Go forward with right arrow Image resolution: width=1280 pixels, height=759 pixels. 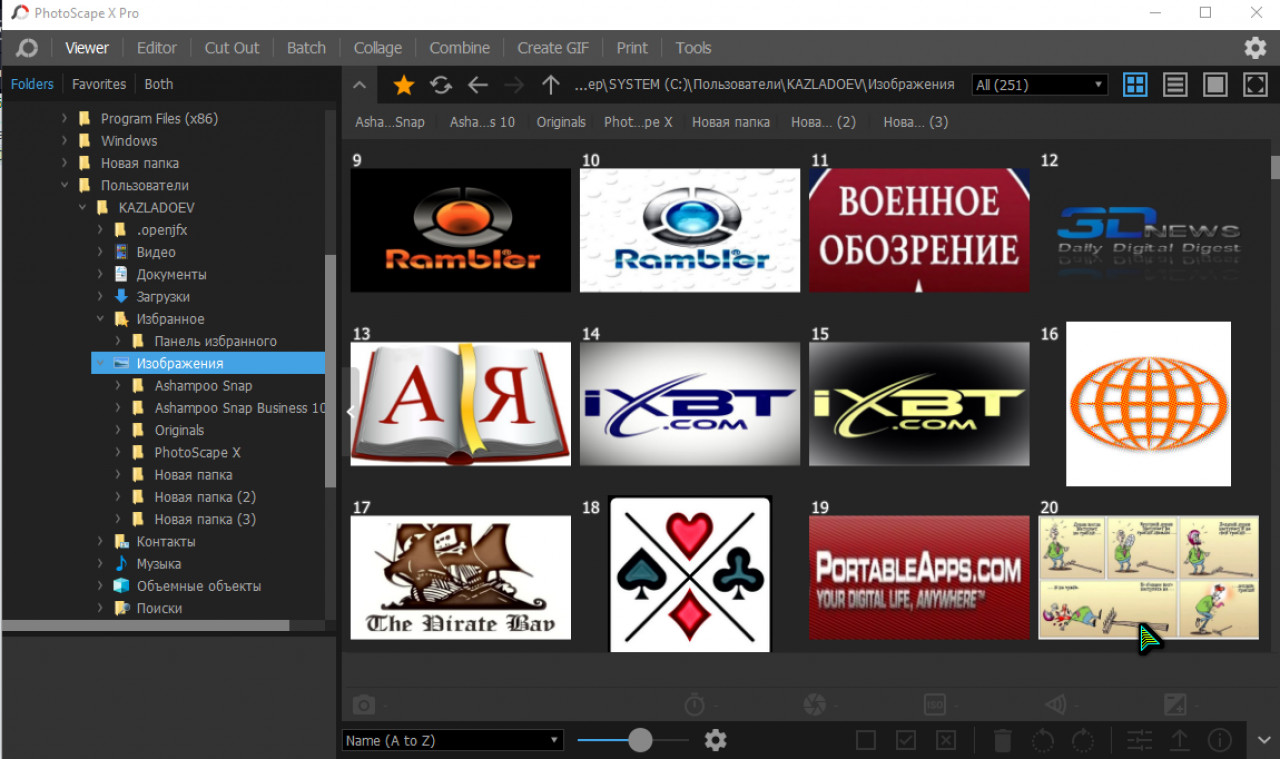[x=514, y=85]
